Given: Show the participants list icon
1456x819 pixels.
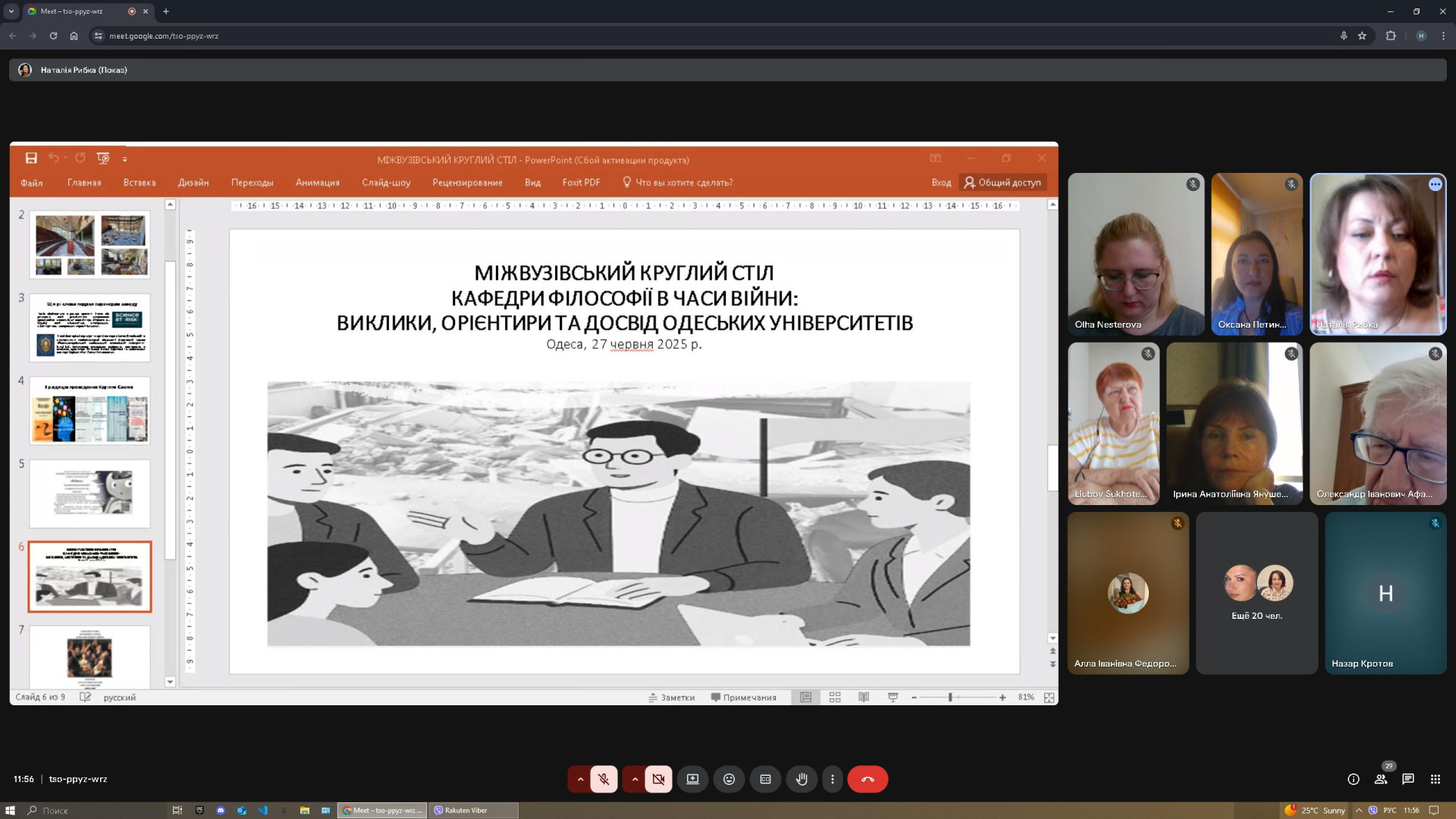Looking at the screenshot, I should 1381,779.
